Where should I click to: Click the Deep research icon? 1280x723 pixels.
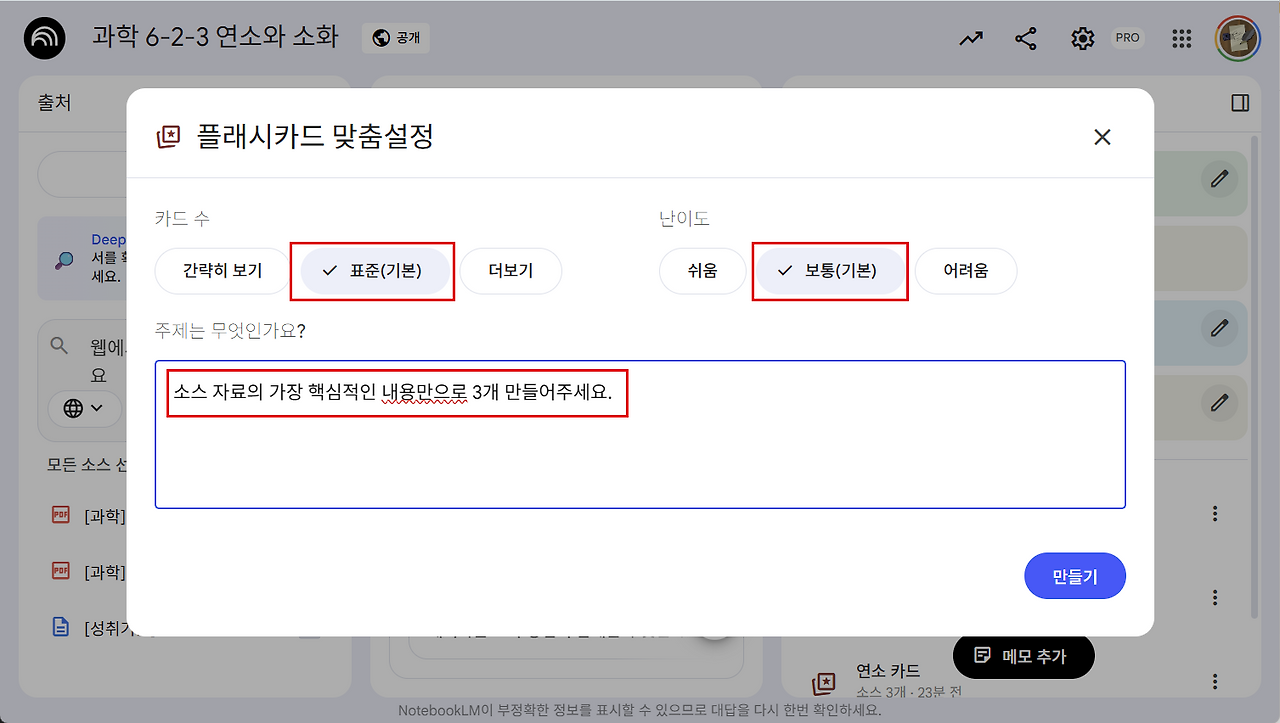click(64, 260)
